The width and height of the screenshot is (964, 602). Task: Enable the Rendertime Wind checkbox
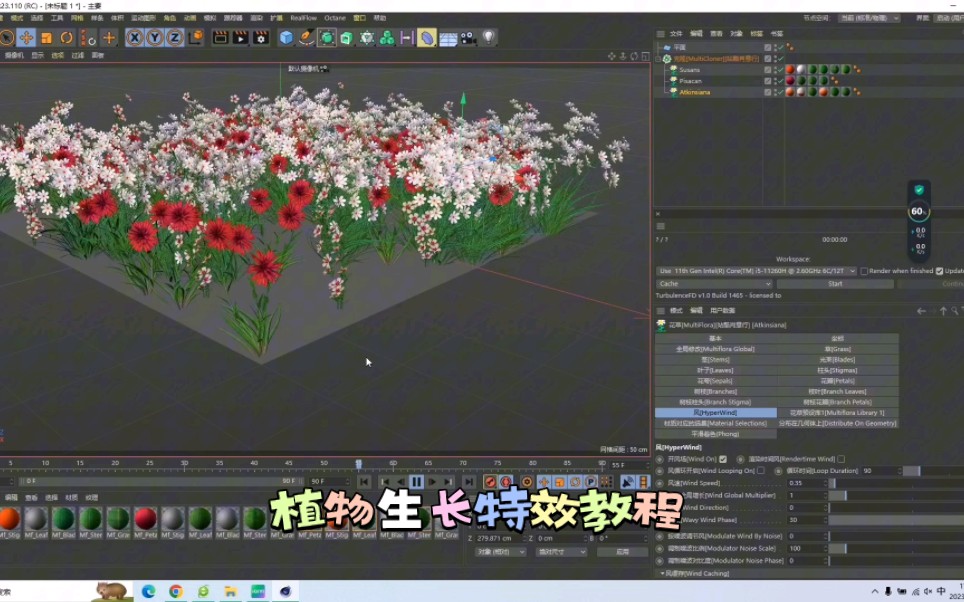[x=840, y=460]
